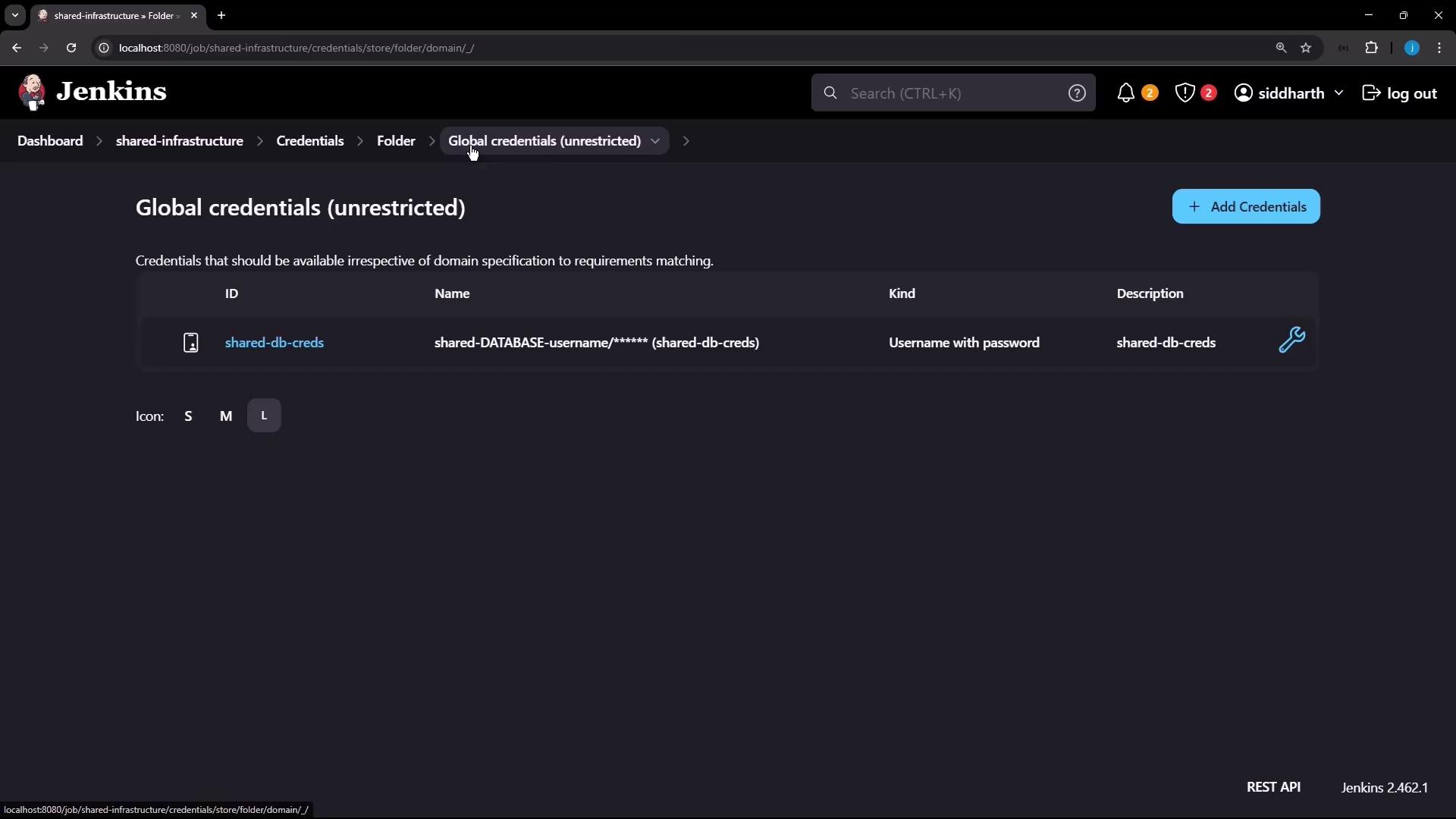Click the '2' badge beside the bell

coord(1150,93)
